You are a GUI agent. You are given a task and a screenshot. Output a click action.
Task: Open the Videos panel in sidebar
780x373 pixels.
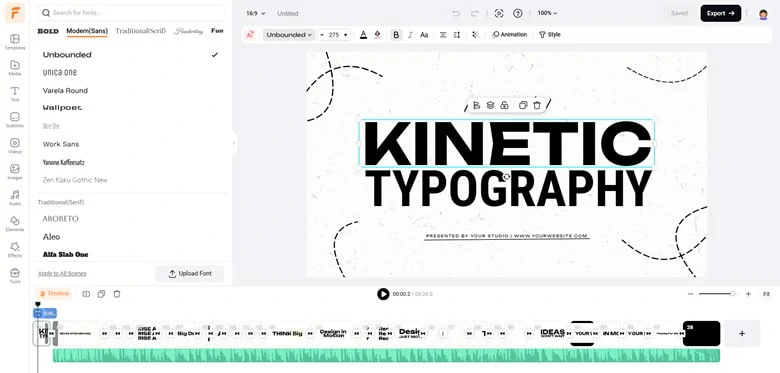pyautogui.click(x=15, y=145)
